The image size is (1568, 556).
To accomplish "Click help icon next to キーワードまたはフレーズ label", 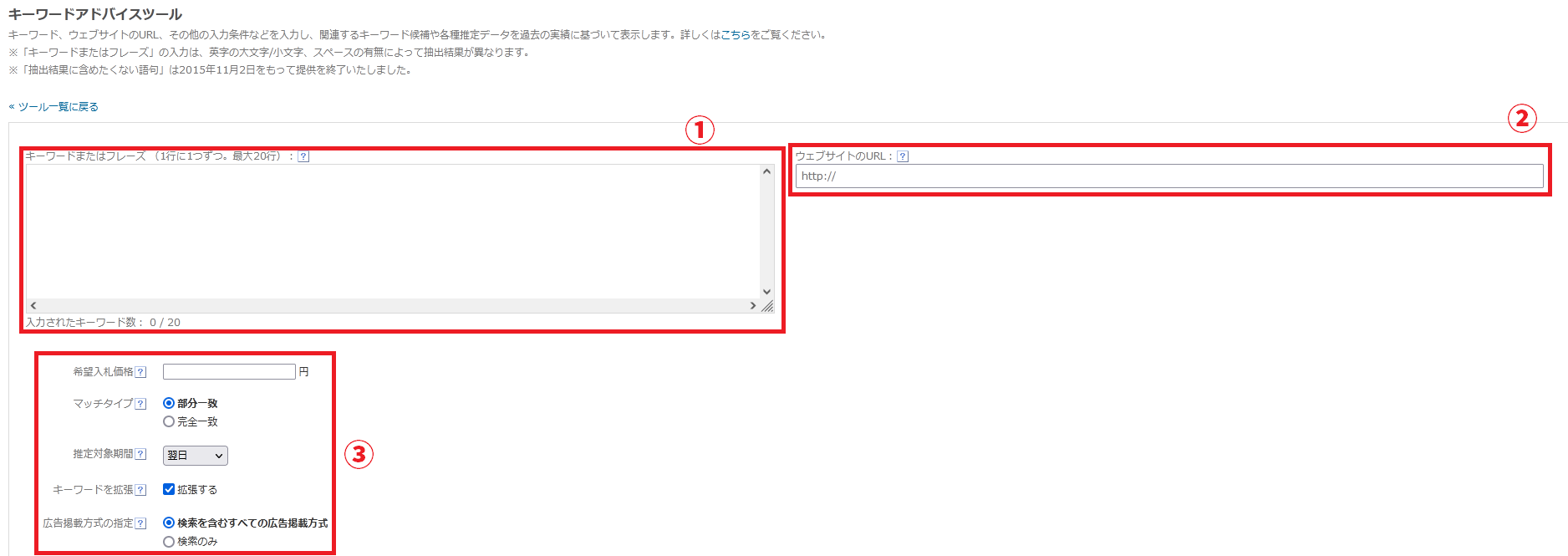I will (303, 156).
